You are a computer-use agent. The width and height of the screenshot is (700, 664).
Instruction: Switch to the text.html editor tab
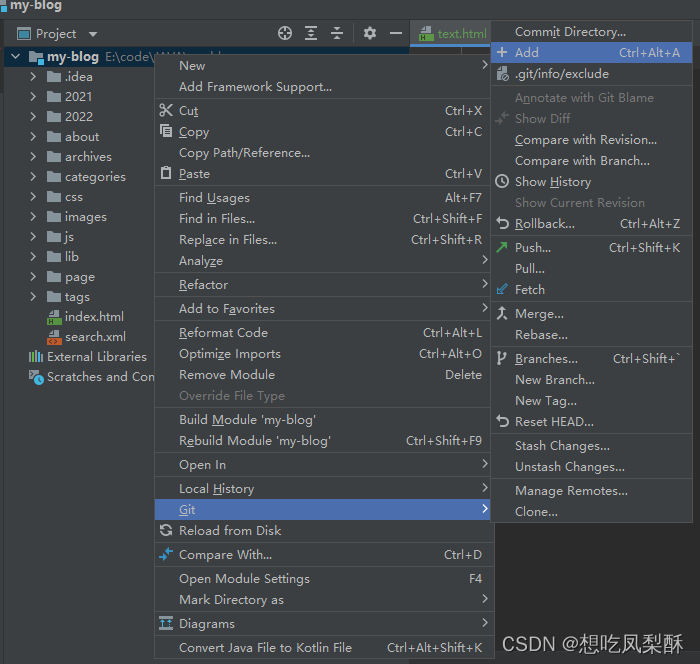coord(452,33)
